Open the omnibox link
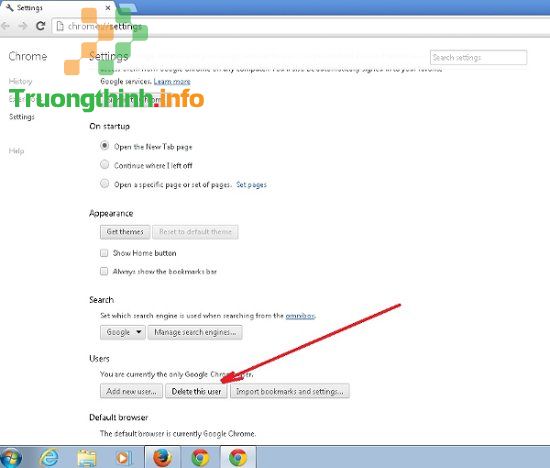Viewport: 550px width, 468px height. pyautogui.click(x=300, y=316)
